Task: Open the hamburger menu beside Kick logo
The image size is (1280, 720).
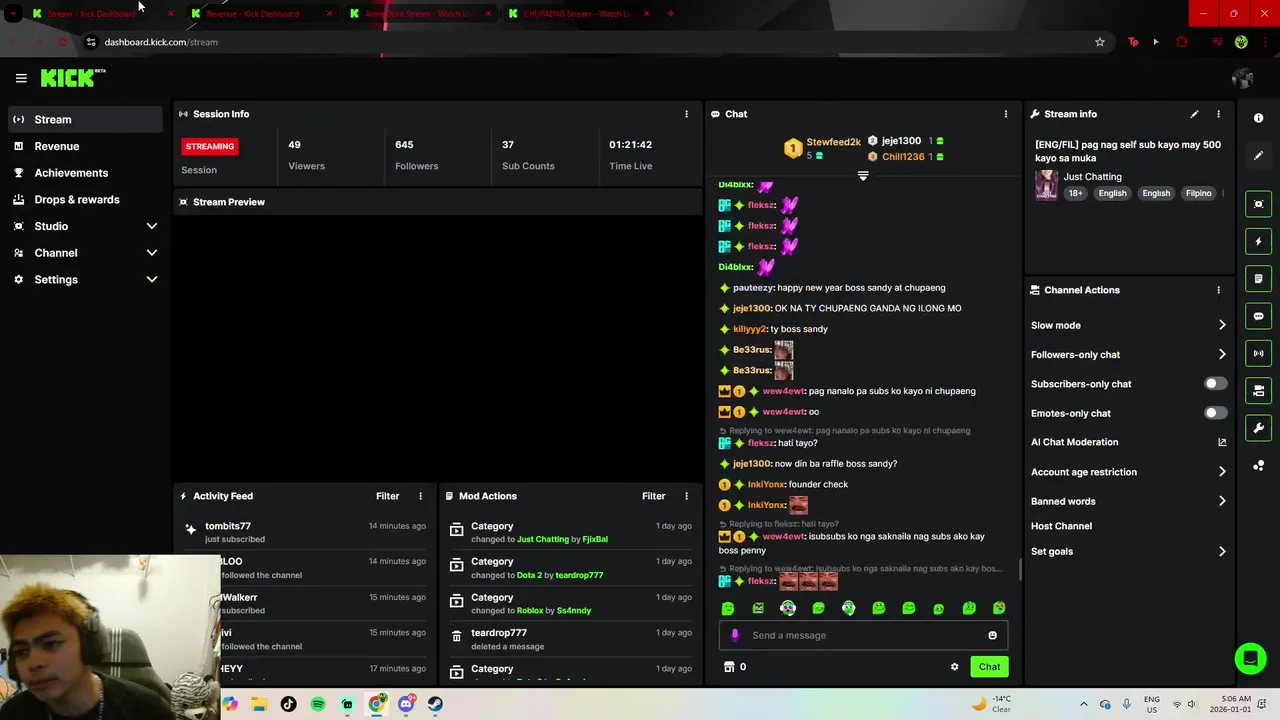Action: (x=21, y=78)
